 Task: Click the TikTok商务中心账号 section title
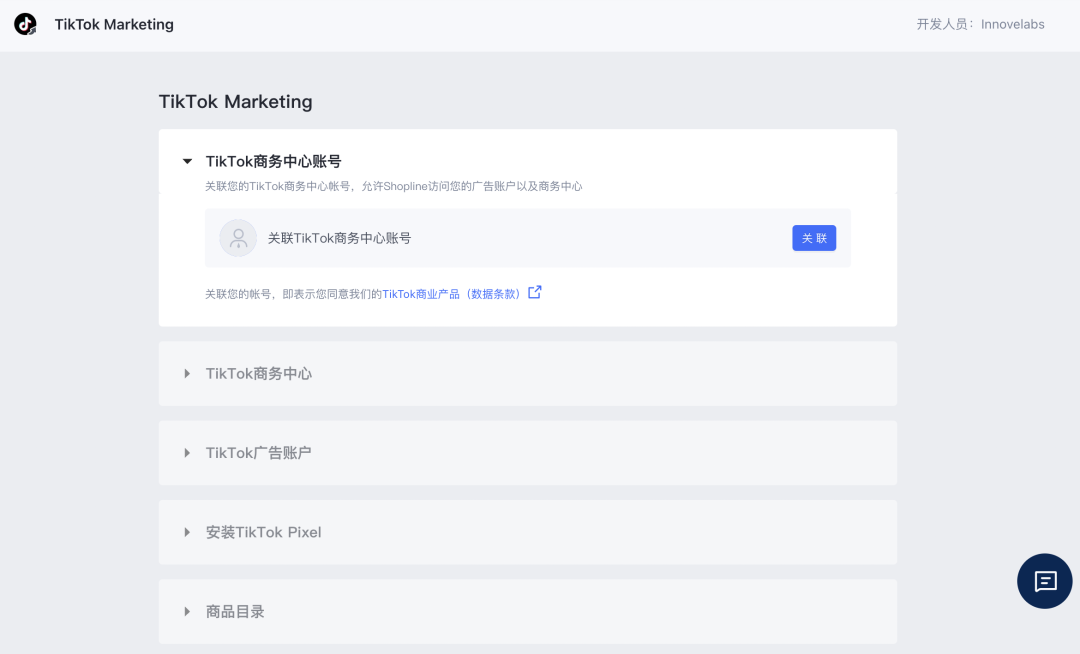click(275, 160)
